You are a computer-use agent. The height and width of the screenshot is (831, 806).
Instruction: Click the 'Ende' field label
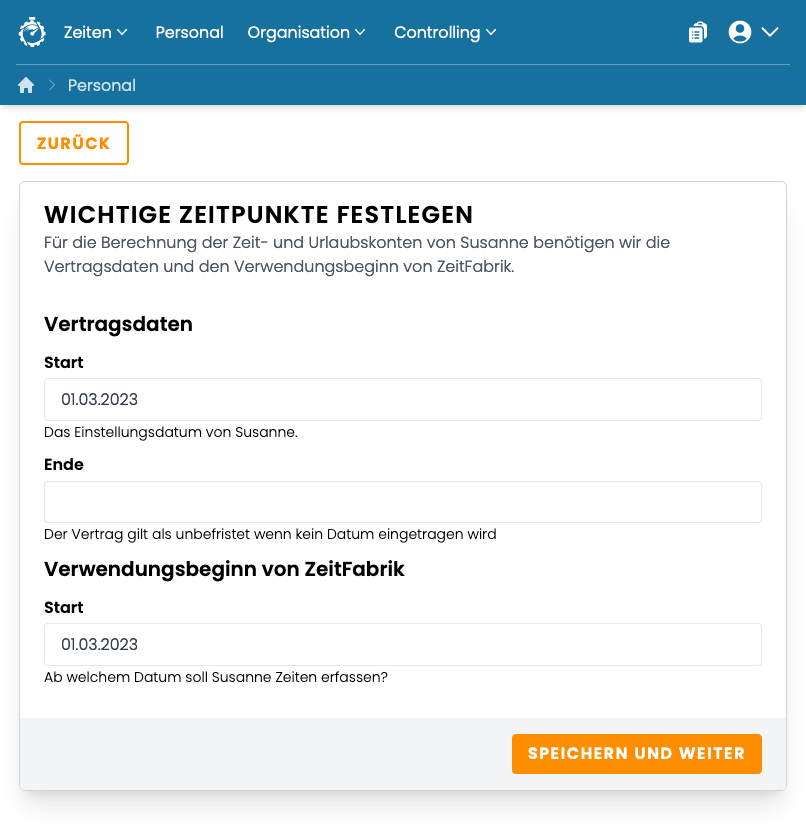point(64,465)
